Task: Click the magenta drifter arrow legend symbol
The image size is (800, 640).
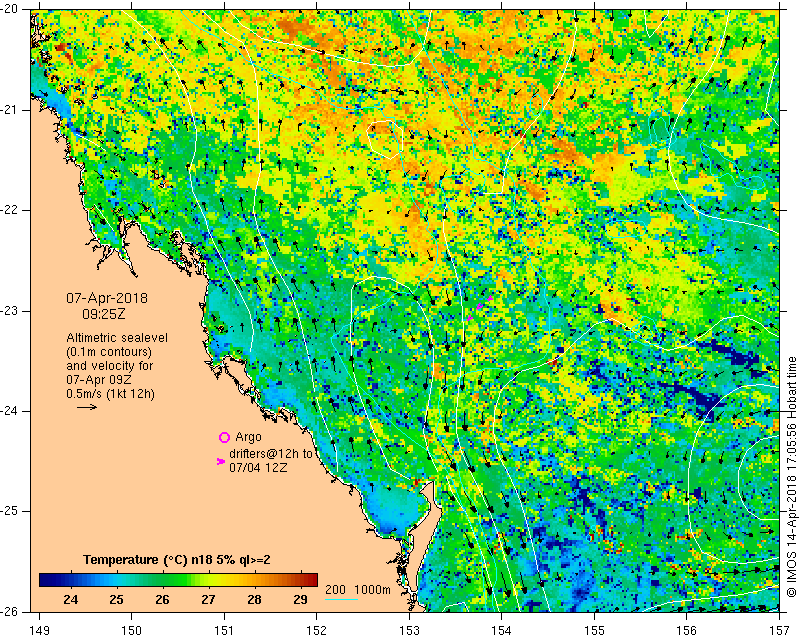Action: pyautogui.click(x=221, y=461)
